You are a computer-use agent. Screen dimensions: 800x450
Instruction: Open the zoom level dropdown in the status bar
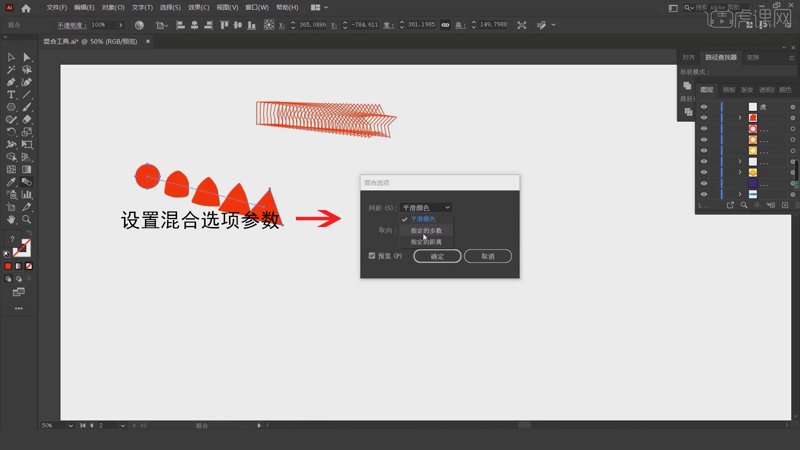tap(70, 426)
